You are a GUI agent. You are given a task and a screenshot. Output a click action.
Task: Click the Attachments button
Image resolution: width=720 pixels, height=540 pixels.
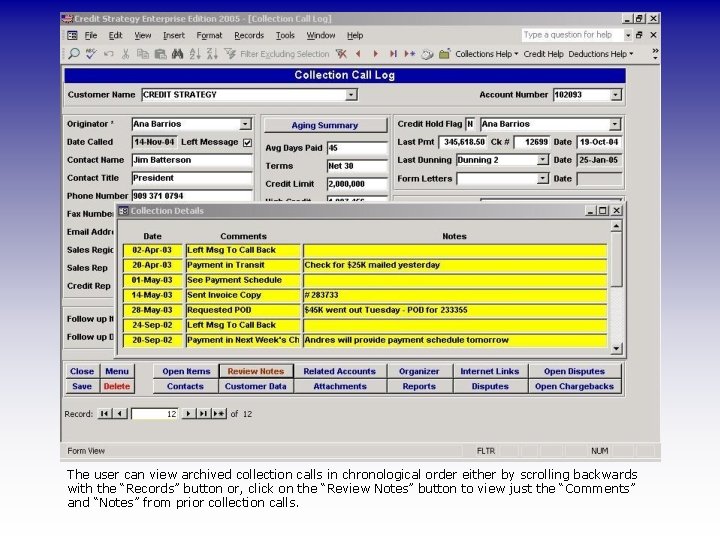click(x=340, y=386)
